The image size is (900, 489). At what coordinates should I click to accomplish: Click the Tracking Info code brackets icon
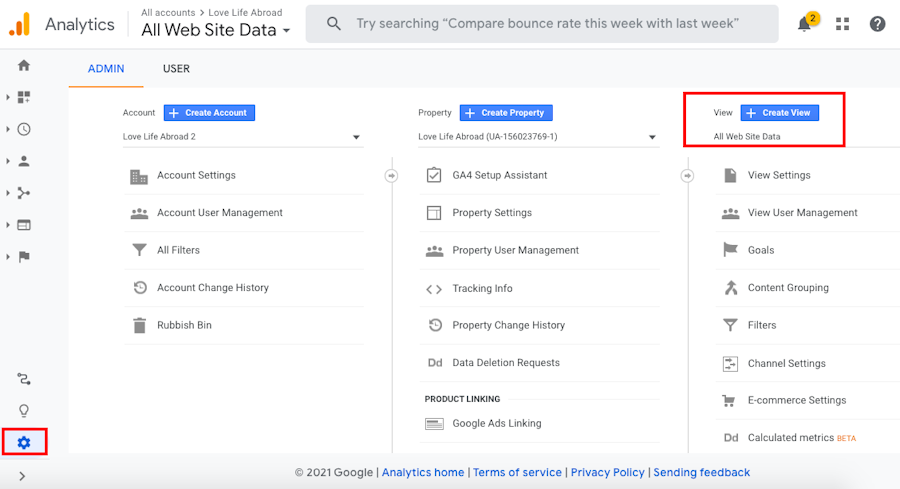pyautogui.click(x=434, y=289)
